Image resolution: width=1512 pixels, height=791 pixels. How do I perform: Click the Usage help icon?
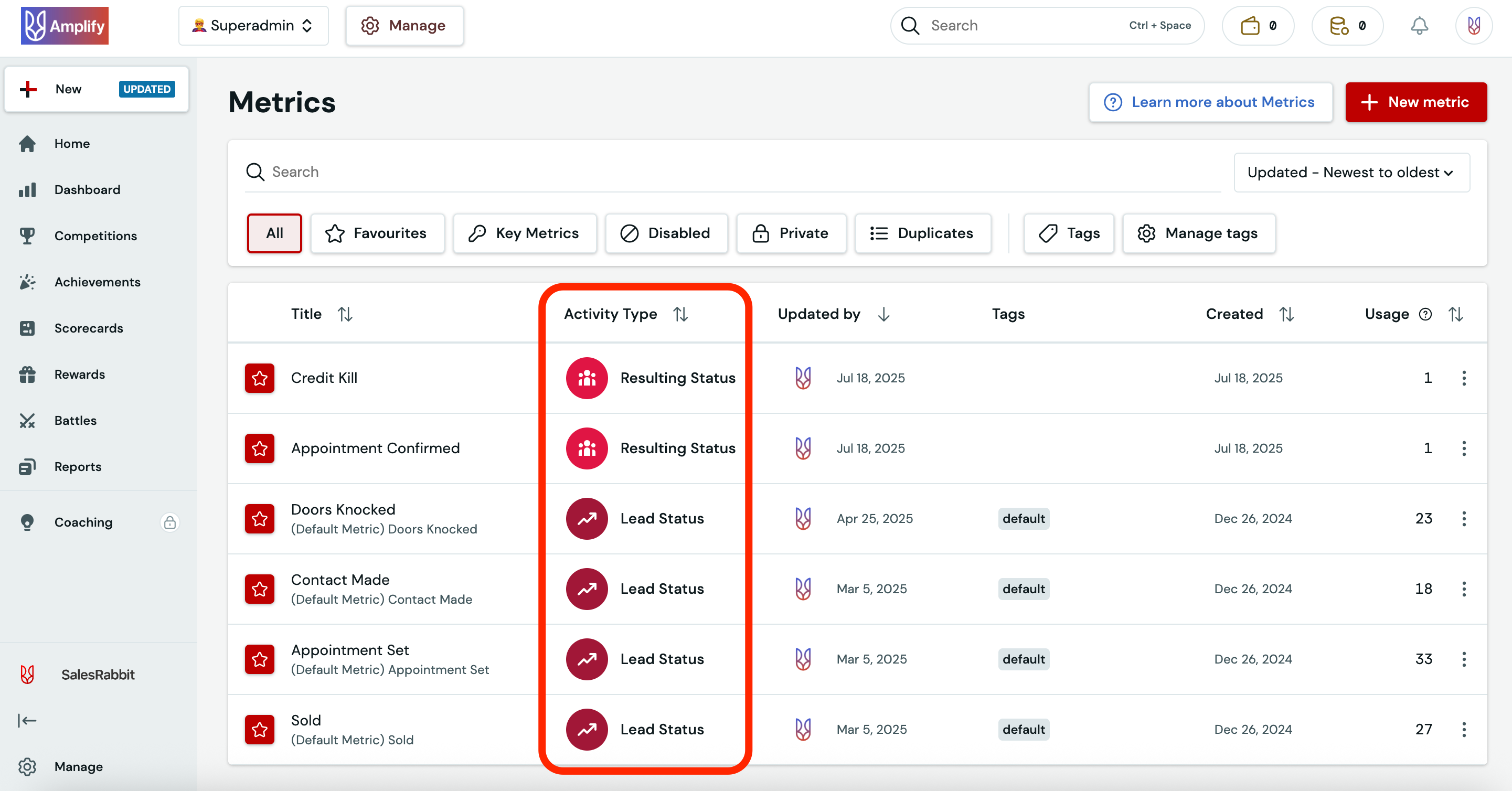pos(1425,315)
